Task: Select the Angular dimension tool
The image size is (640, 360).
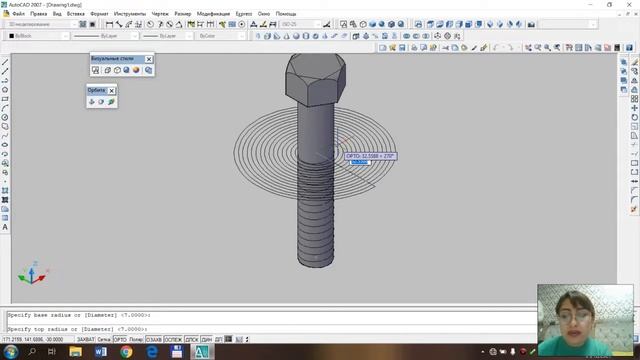Action: click(179, 24)
